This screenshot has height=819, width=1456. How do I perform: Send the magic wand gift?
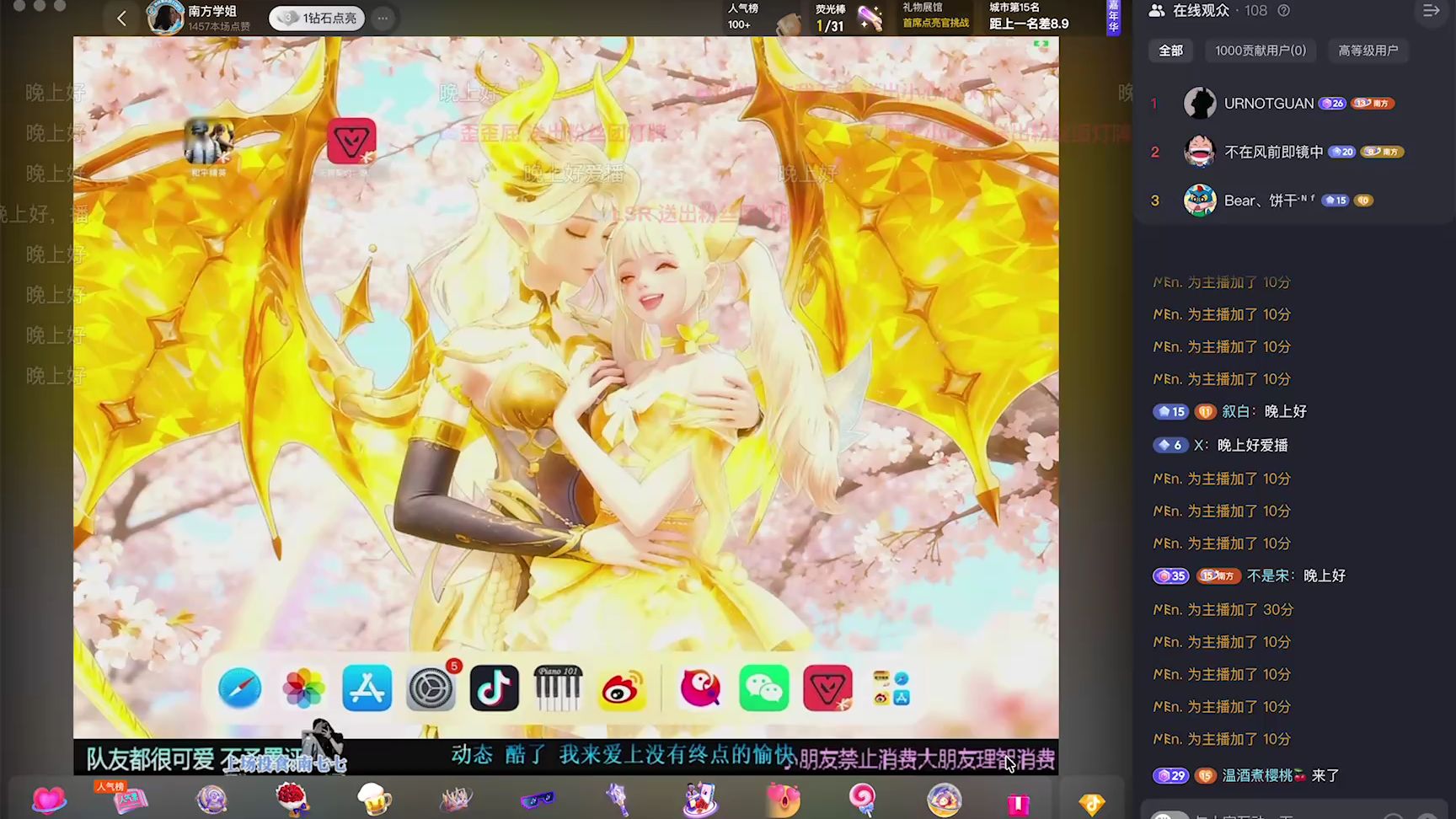point(618,799)
